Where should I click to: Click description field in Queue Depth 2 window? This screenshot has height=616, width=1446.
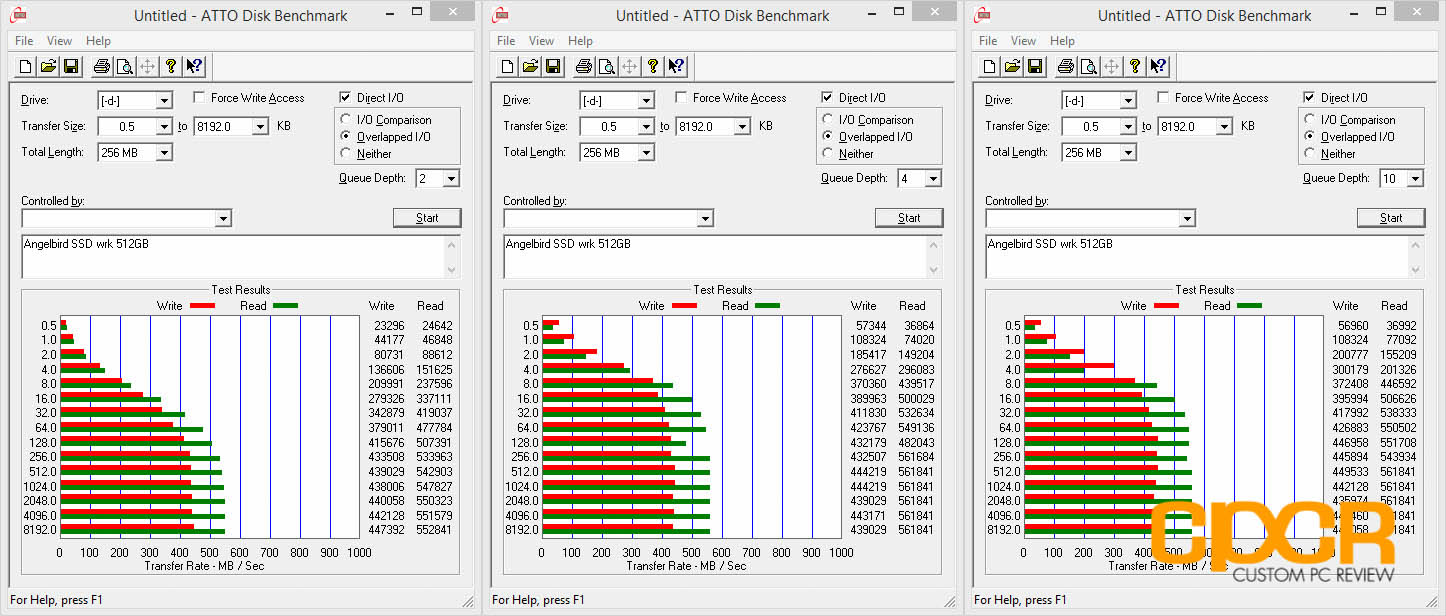point(241,257)
